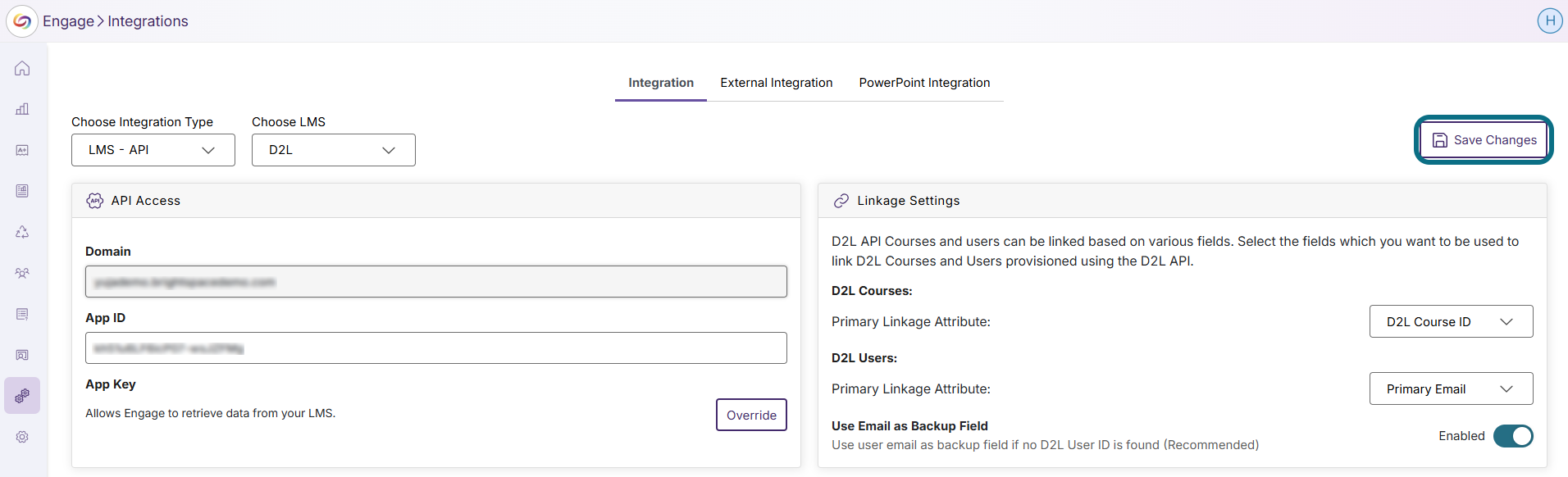Open the bar chart analytics sidebar icon
The width and height of the screenshot is (1568, 477).
(x=22, y=109)
